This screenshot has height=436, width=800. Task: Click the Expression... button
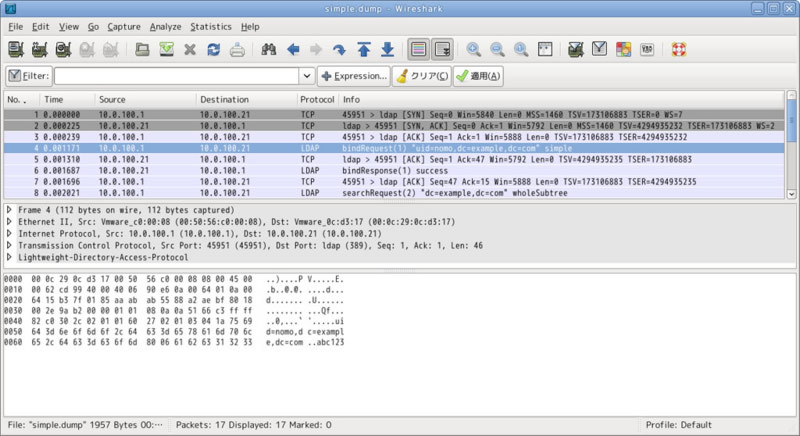tap(354, 76)
